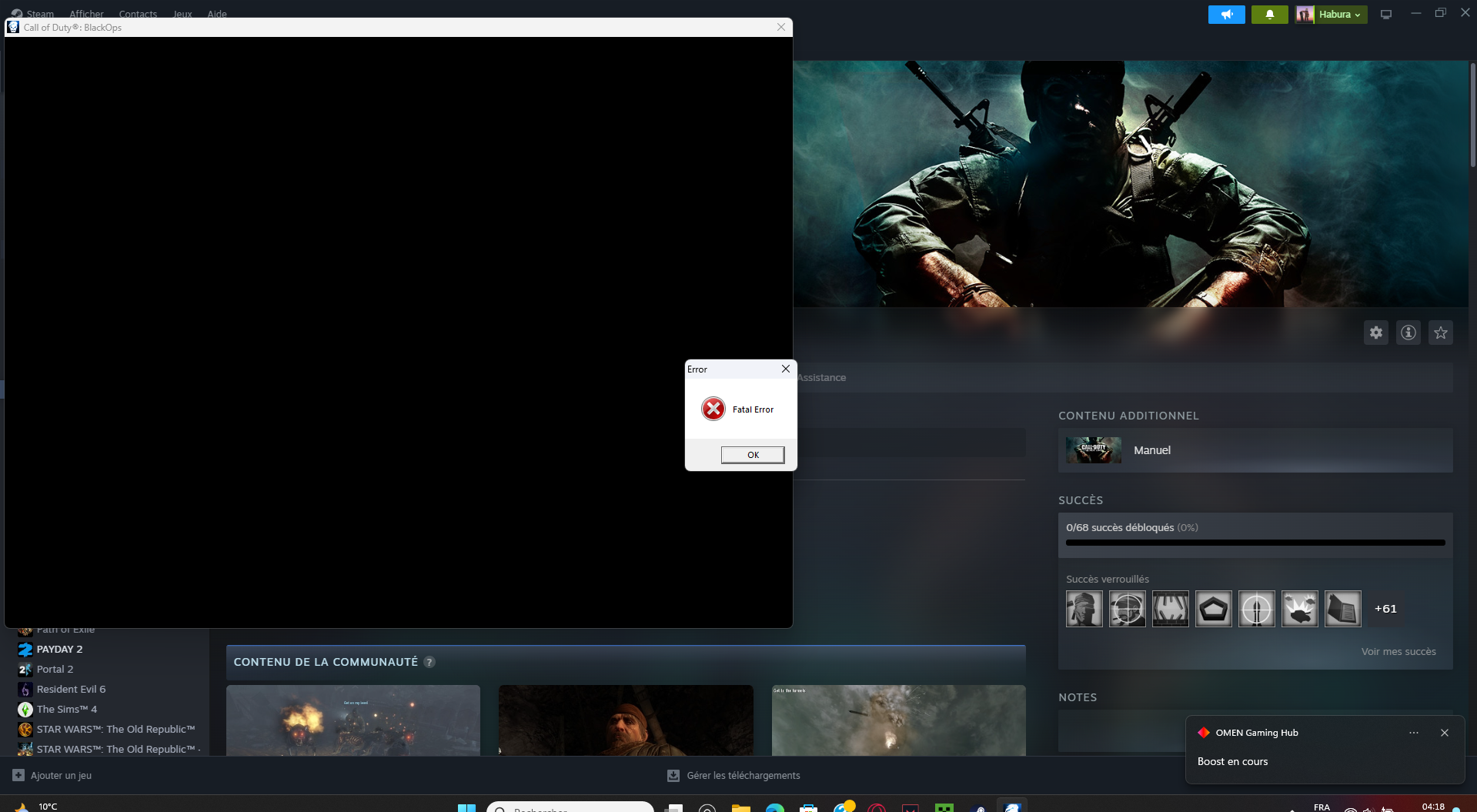Click the Resident Evil 6 game icon

coord(25,690)
